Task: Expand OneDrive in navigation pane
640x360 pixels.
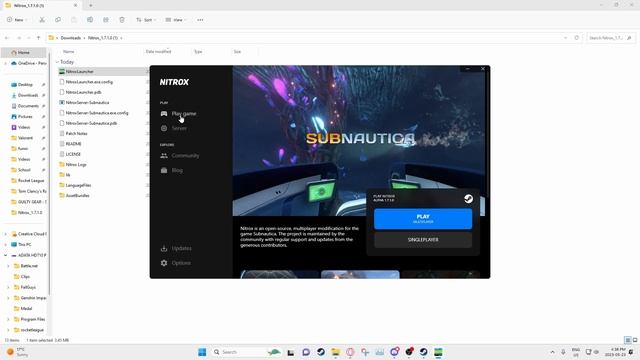Action: (6, 63)
